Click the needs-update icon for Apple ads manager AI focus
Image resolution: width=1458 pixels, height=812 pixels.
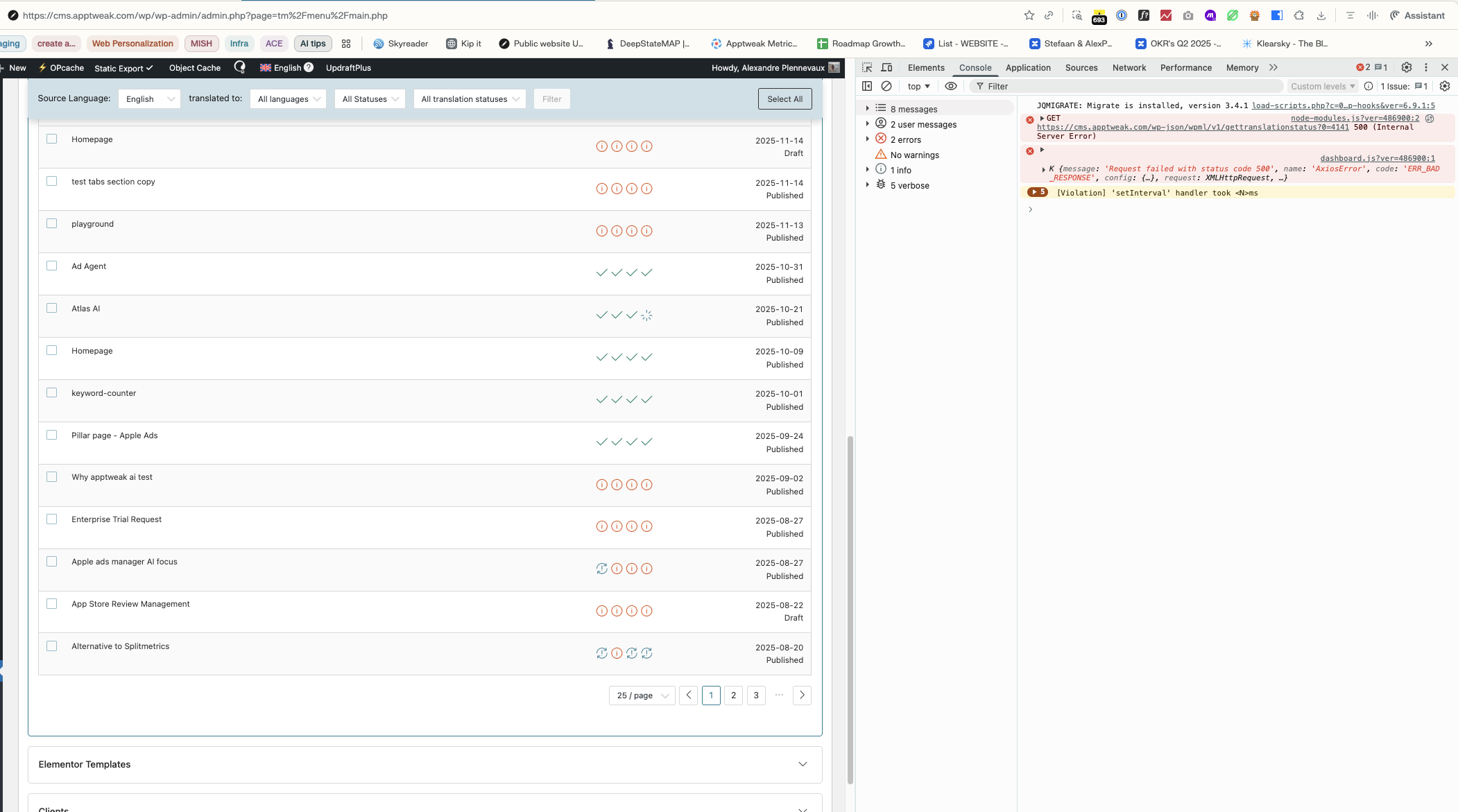coord(601,569)
